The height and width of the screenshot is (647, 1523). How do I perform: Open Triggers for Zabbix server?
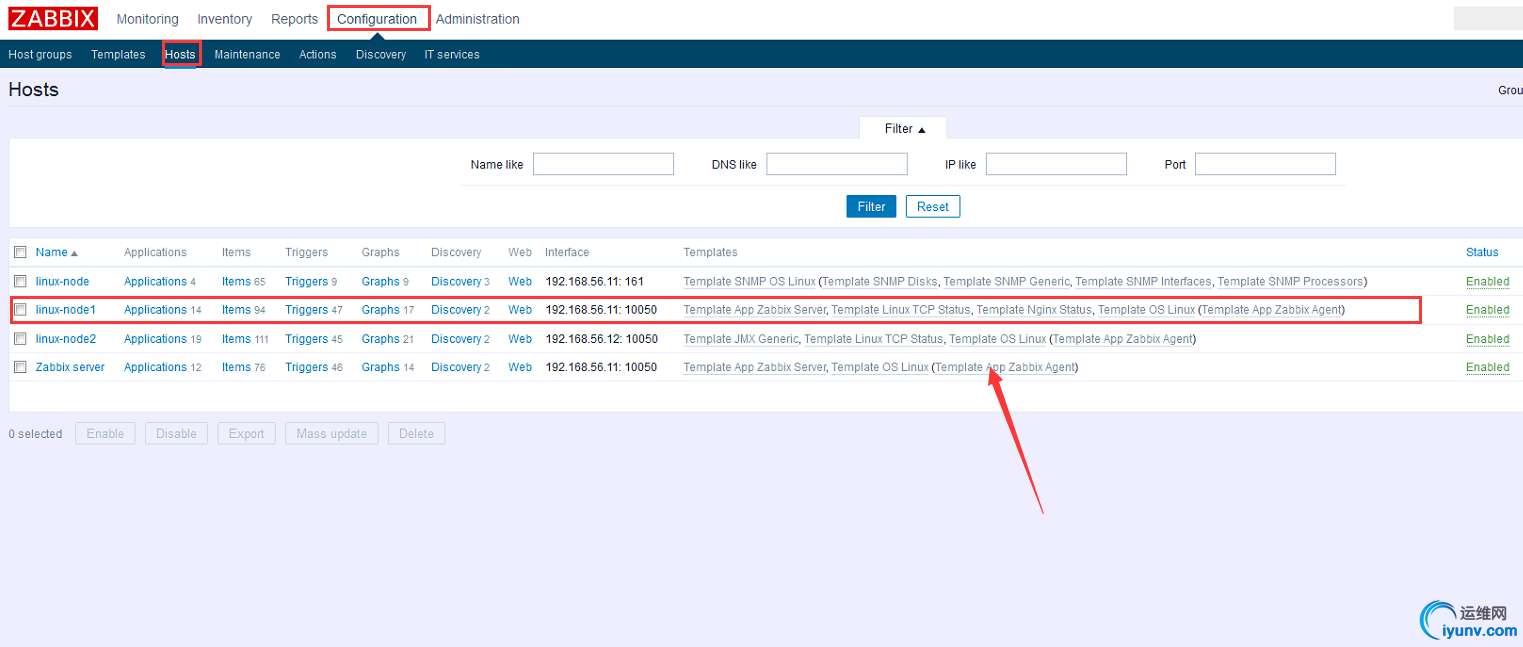click(306, 367)
